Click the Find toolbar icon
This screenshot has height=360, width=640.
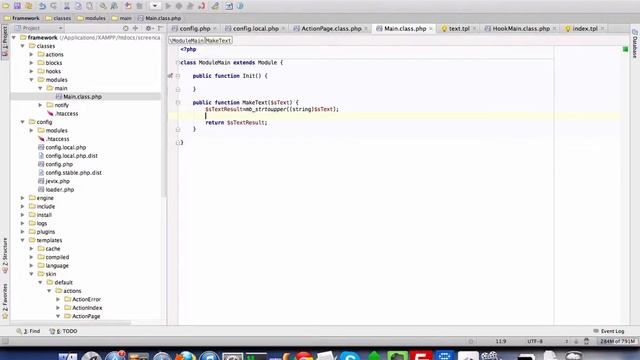[103, 6]
